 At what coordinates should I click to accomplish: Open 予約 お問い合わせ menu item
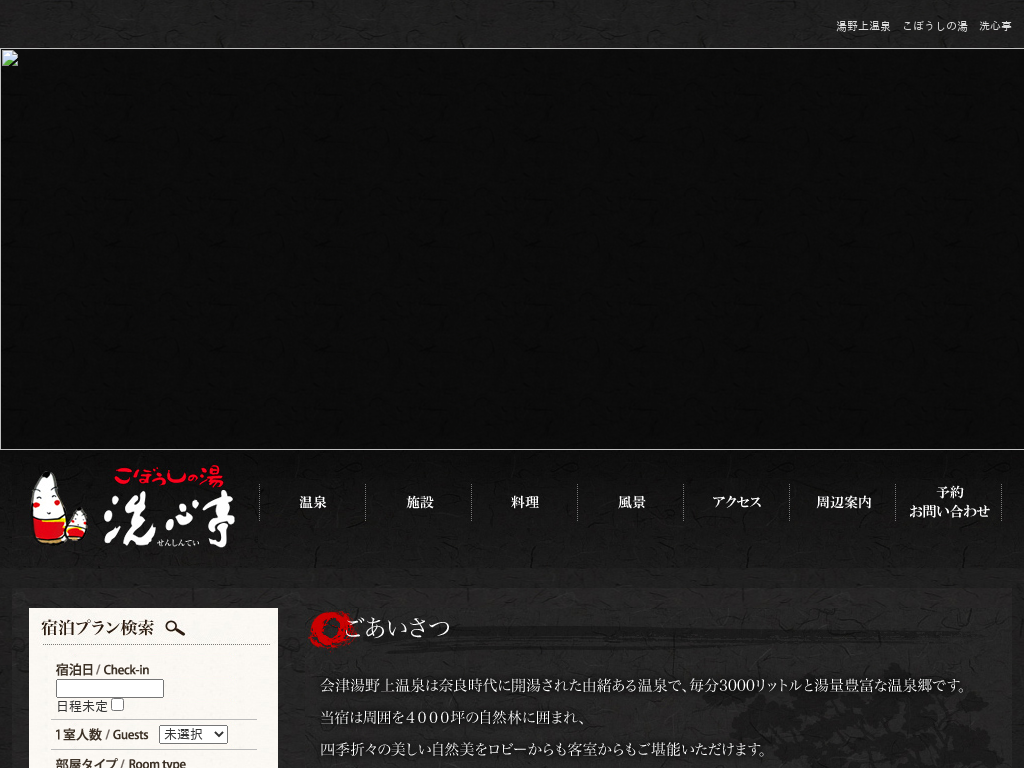[x=949, y=502]
